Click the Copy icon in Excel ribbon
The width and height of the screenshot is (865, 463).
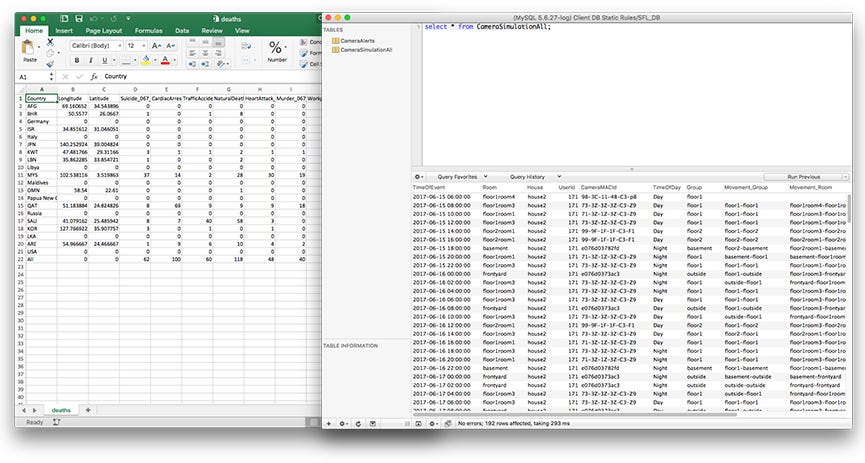coord(50,53)
